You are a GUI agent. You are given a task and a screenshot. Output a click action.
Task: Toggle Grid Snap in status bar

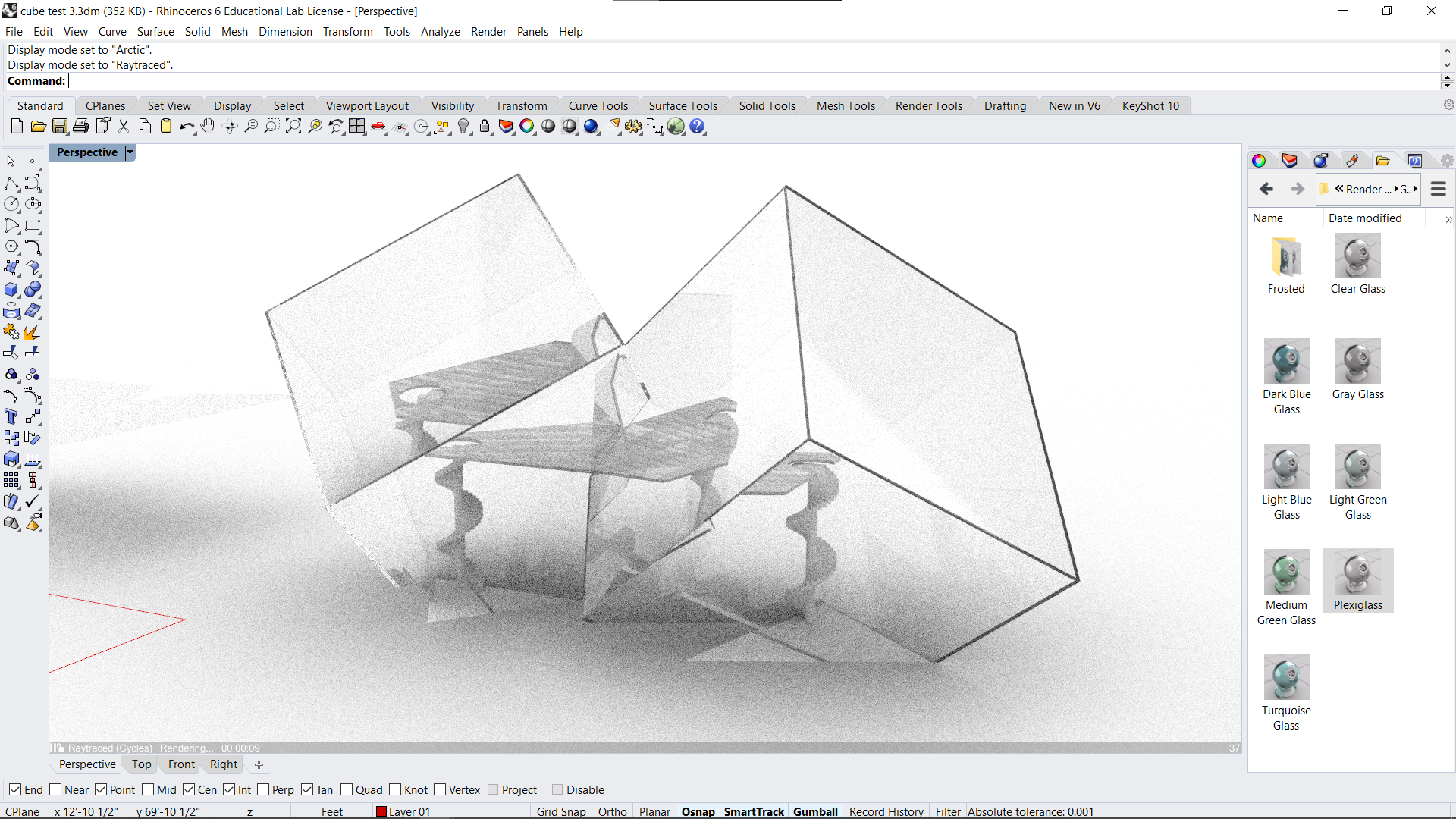(561, 811)
